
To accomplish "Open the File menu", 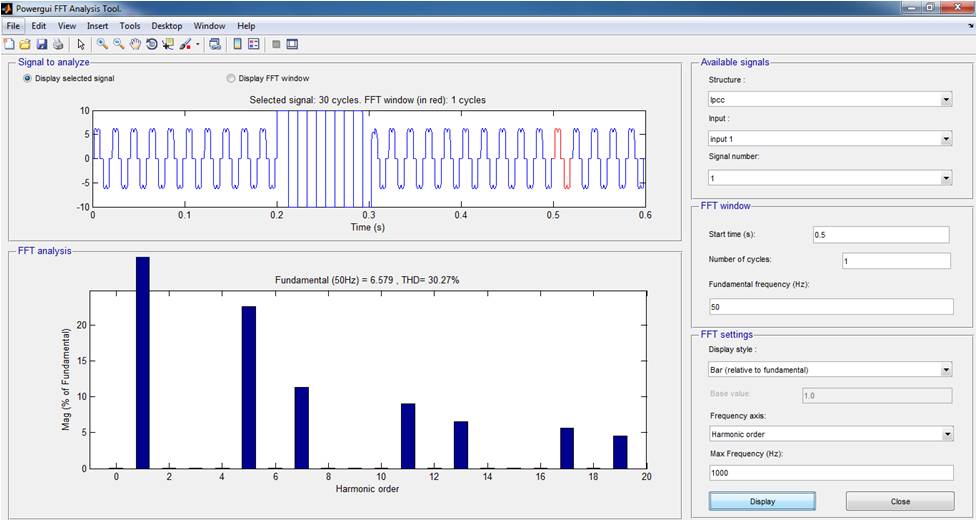I will [14, 26].
